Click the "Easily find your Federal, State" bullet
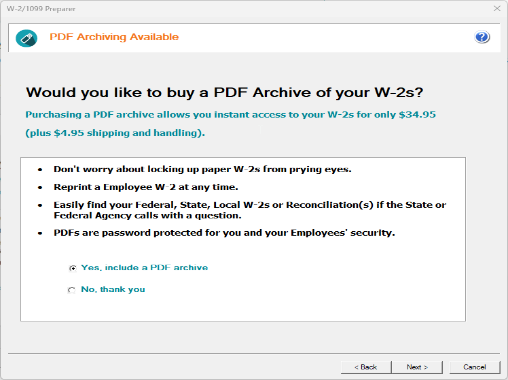 [250, 210]
